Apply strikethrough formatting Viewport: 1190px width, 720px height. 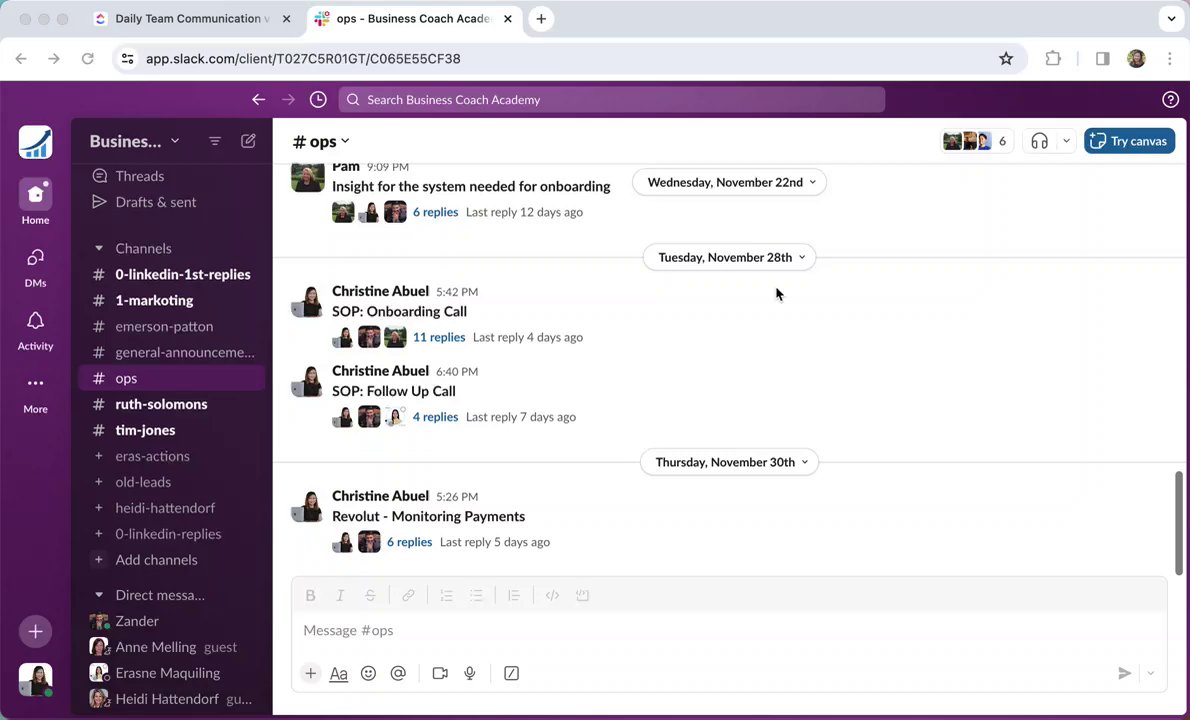click(x=370, y=596)
